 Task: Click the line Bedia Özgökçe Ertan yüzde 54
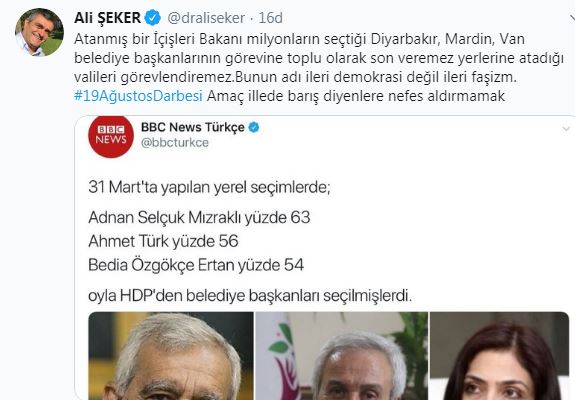coord(196,265)
